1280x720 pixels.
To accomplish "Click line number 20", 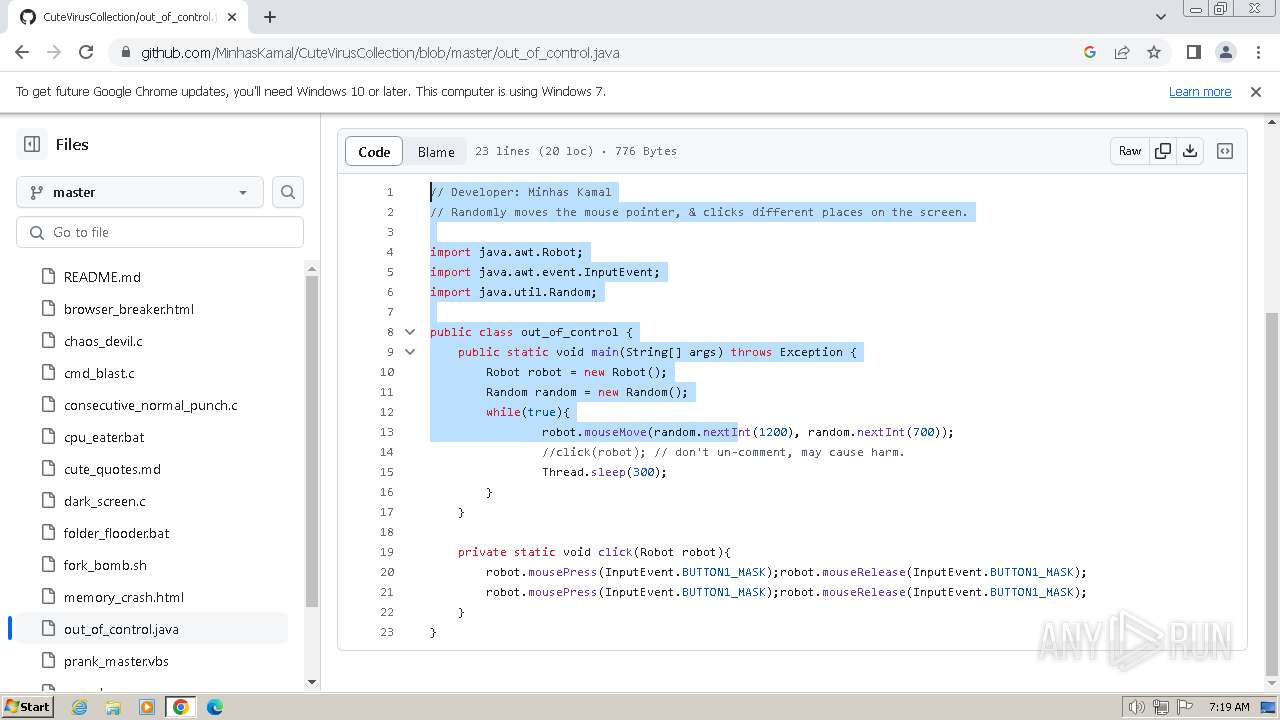I will coord(387,572).
